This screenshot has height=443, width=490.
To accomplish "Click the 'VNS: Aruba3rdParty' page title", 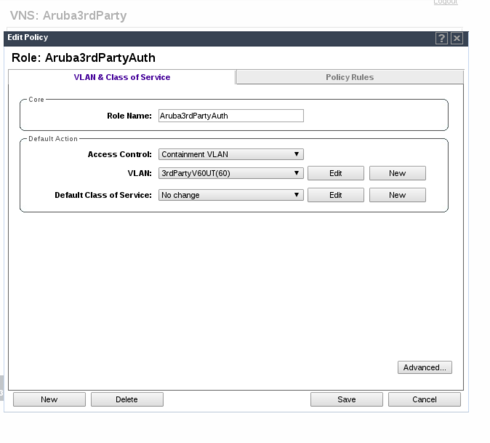I will coord(68,16).
